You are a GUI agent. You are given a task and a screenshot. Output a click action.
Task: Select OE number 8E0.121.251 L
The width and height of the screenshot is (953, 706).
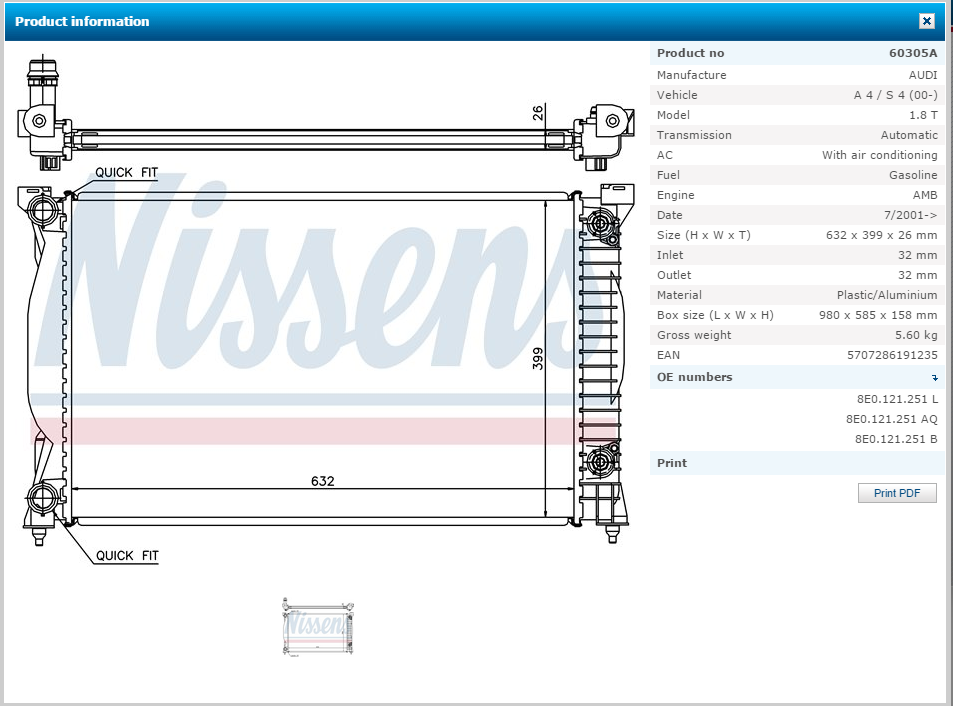[897, 399]
